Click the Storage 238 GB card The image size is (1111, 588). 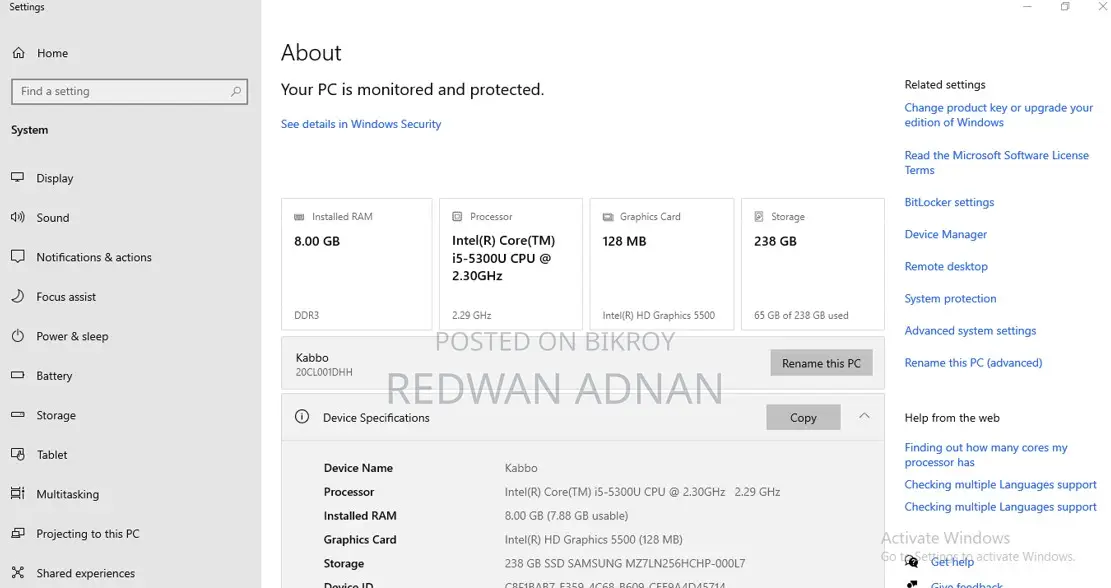(813, 264)
